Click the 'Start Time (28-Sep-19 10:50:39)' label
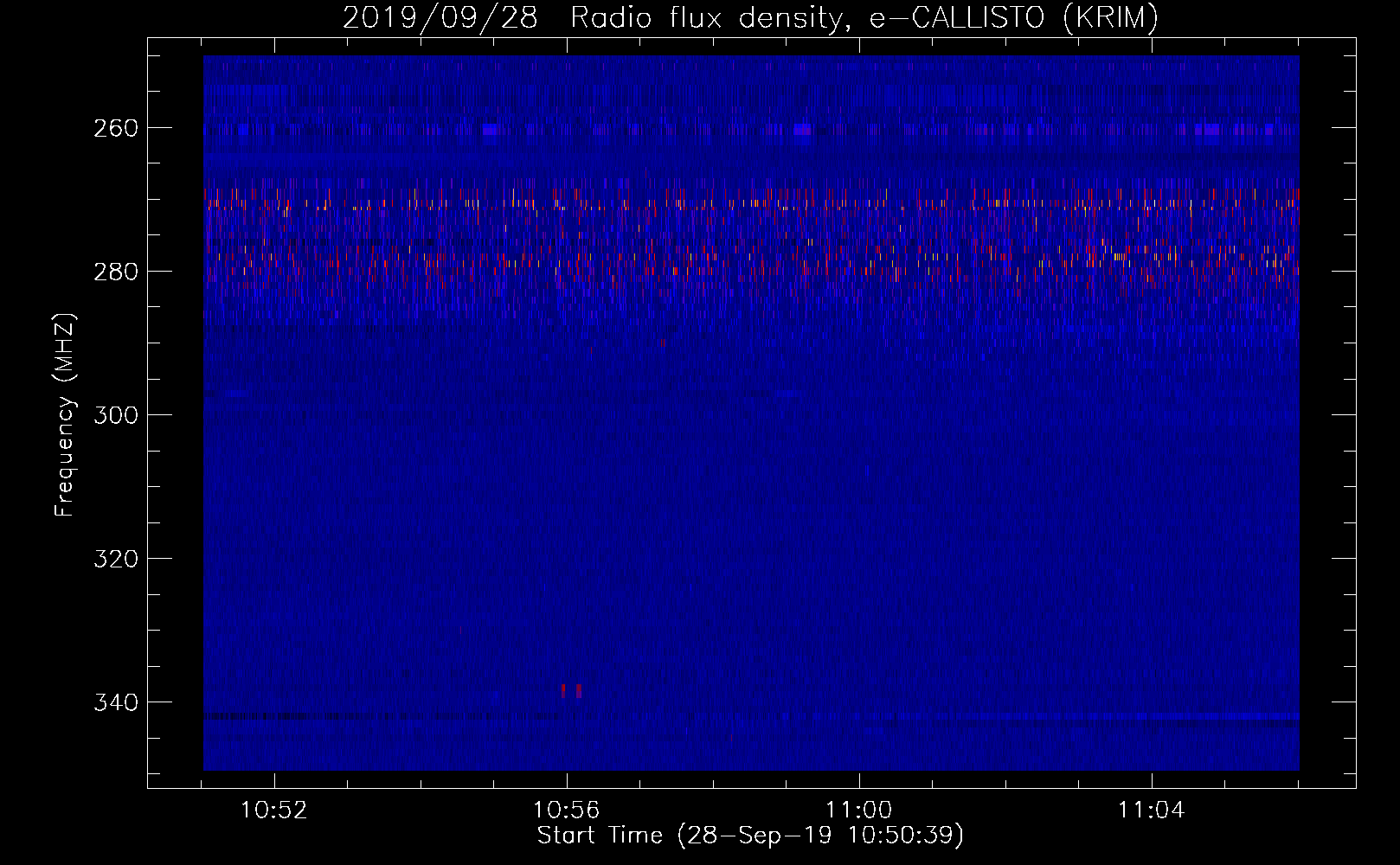Screen dimensions: 1400x865 750,836
